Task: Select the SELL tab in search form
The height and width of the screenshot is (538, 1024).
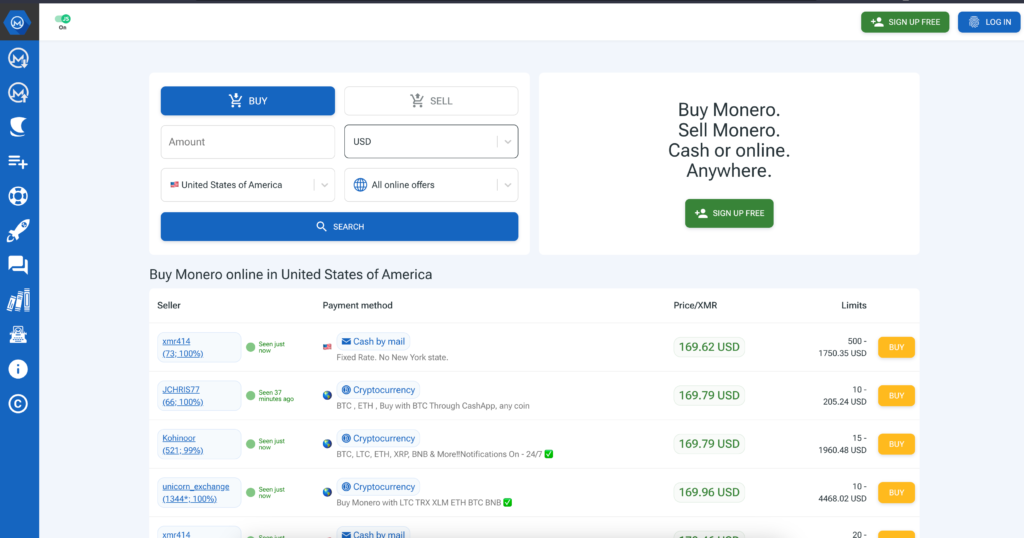Action: (431, 101)
